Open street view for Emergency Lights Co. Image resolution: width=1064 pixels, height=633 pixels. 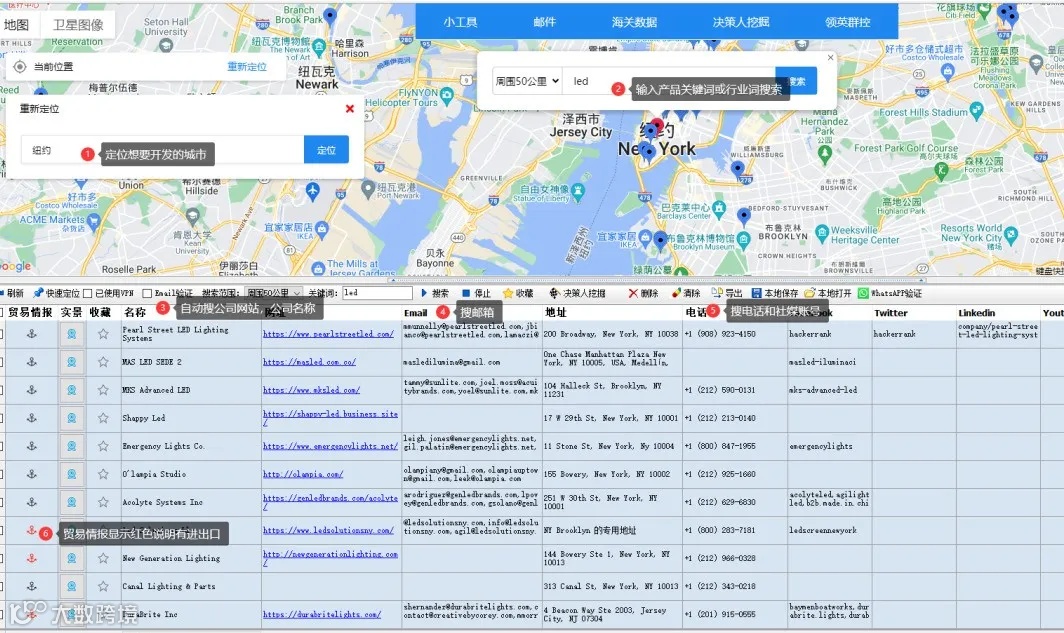(x=71, y=446)
